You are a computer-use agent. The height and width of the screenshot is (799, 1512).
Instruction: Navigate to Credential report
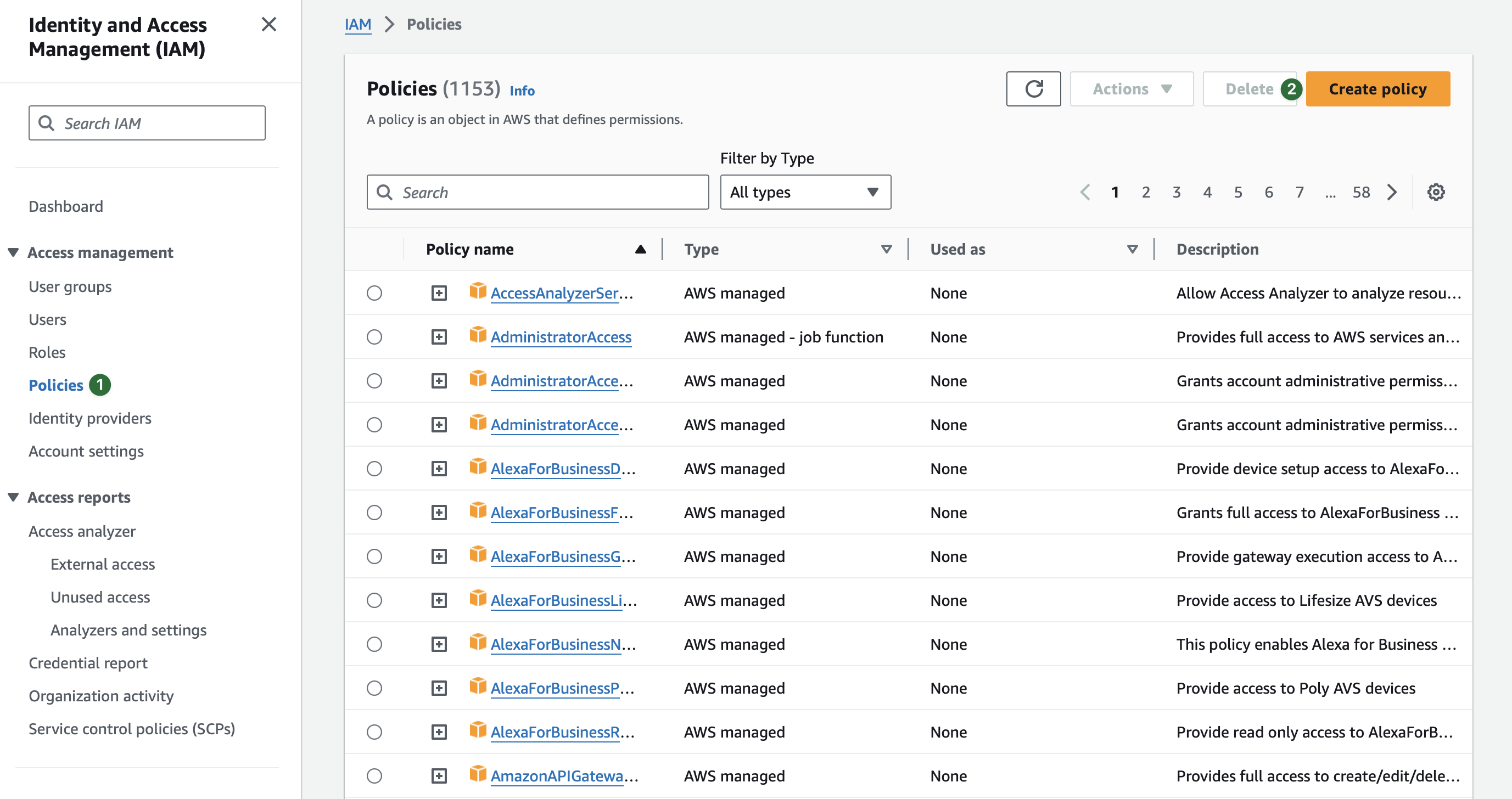click(88, 663)
